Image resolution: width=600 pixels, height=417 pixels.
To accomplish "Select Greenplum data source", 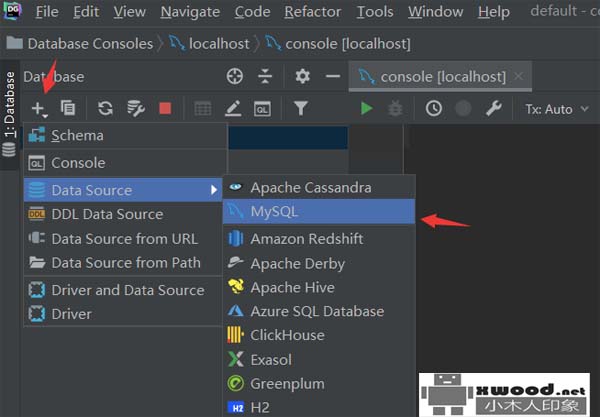I will [x=319, y=384].
